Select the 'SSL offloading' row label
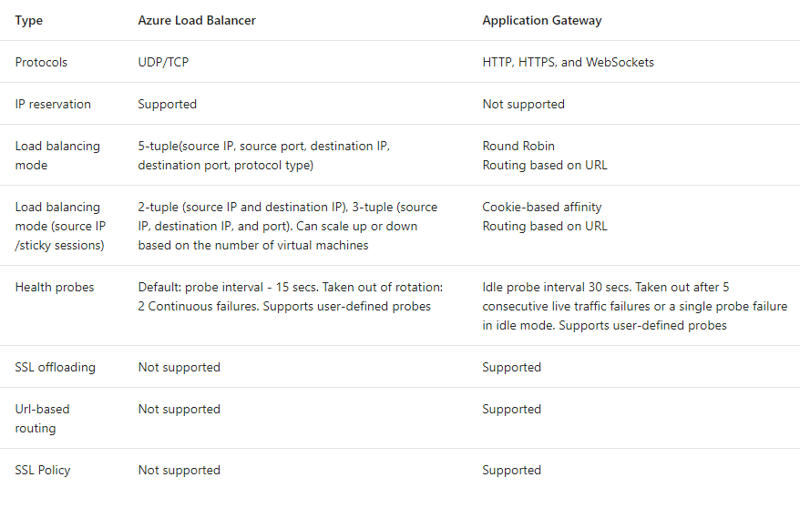The image size is (800, 508). click(x=55, y=367)
